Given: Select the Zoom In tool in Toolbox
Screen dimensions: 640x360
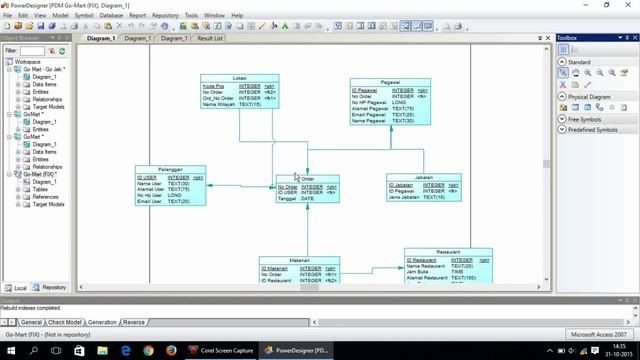Looking at the screenshot, I should [x=588, y=73].
